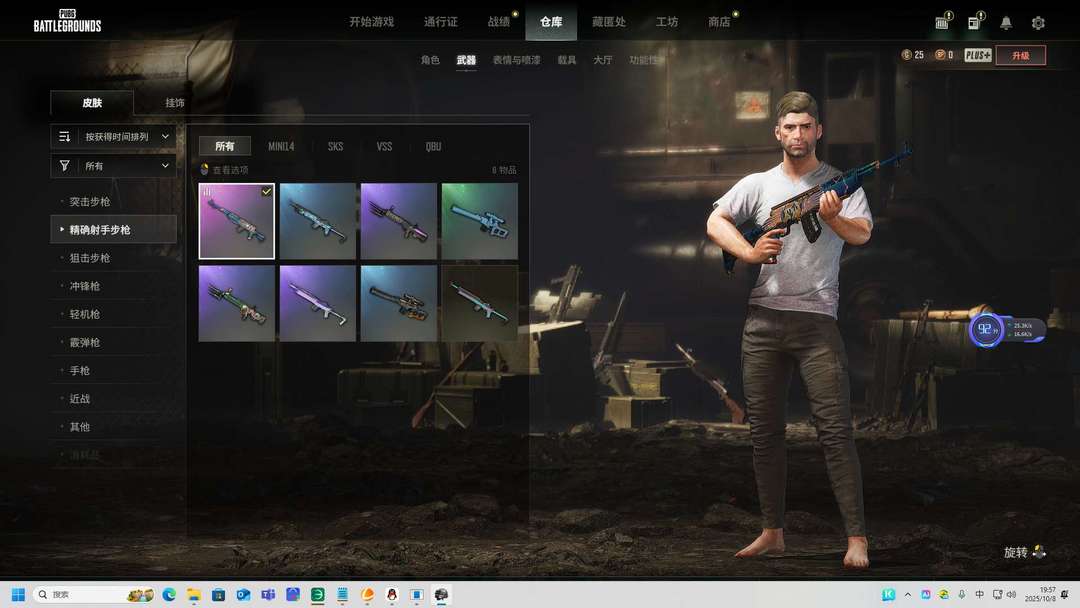Open Microsoft Edge from the taskbar

click(x=169, y=595)
